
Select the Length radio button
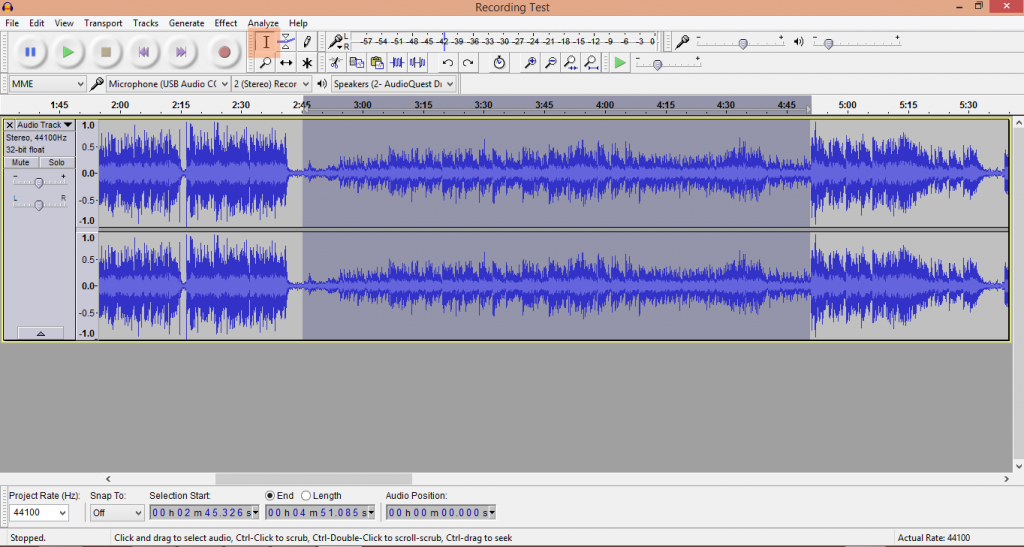[306, 496]
